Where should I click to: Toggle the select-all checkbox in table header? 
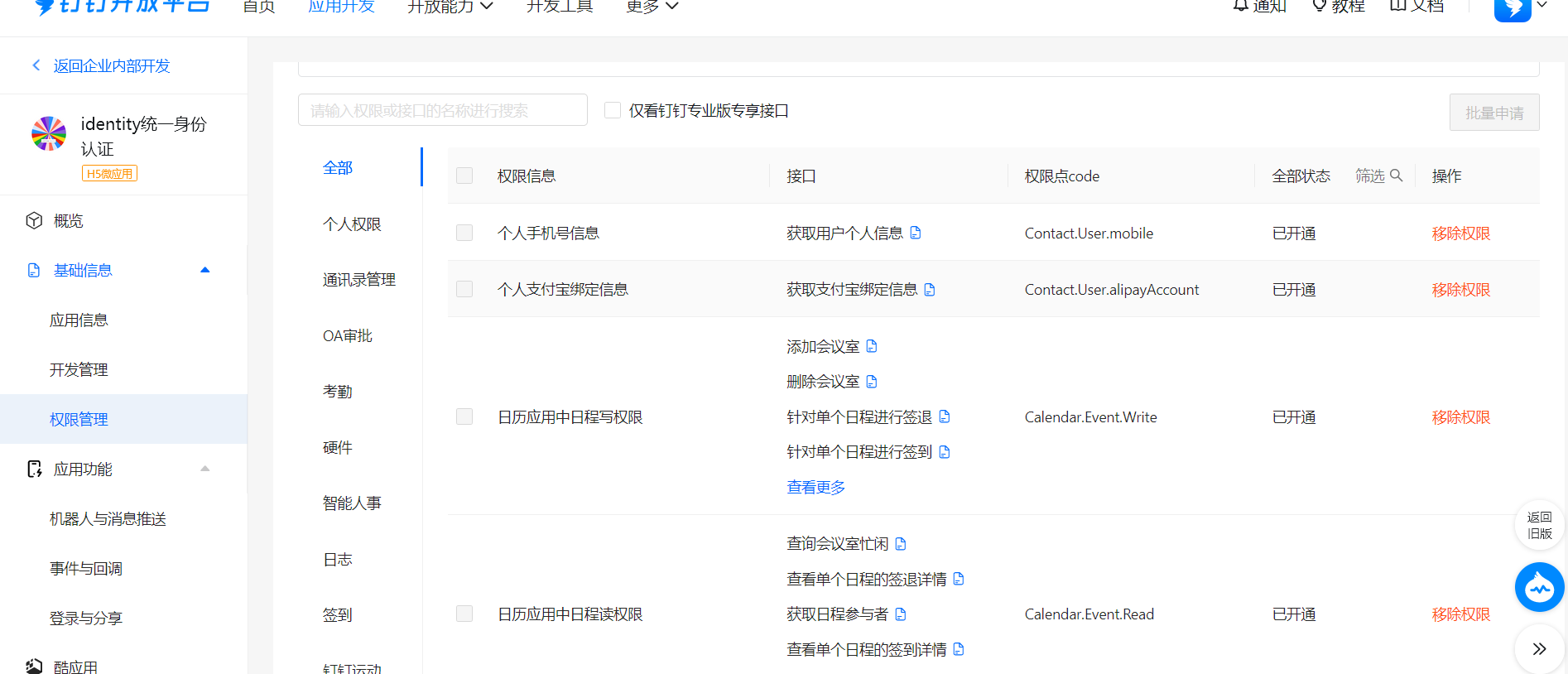pos(464,176)
